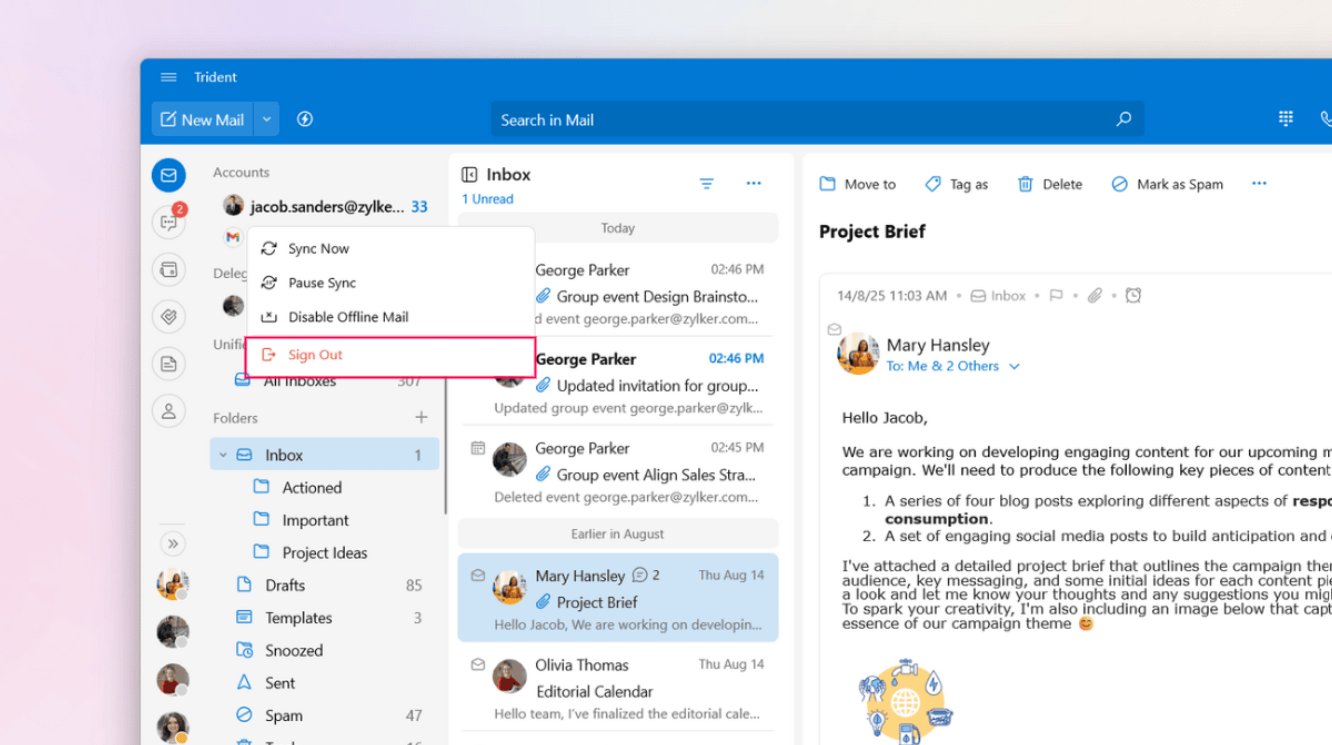1332x745 pixels.
Task: Collapse the Inbox folder tree chevron
Action: coord(223,454)
